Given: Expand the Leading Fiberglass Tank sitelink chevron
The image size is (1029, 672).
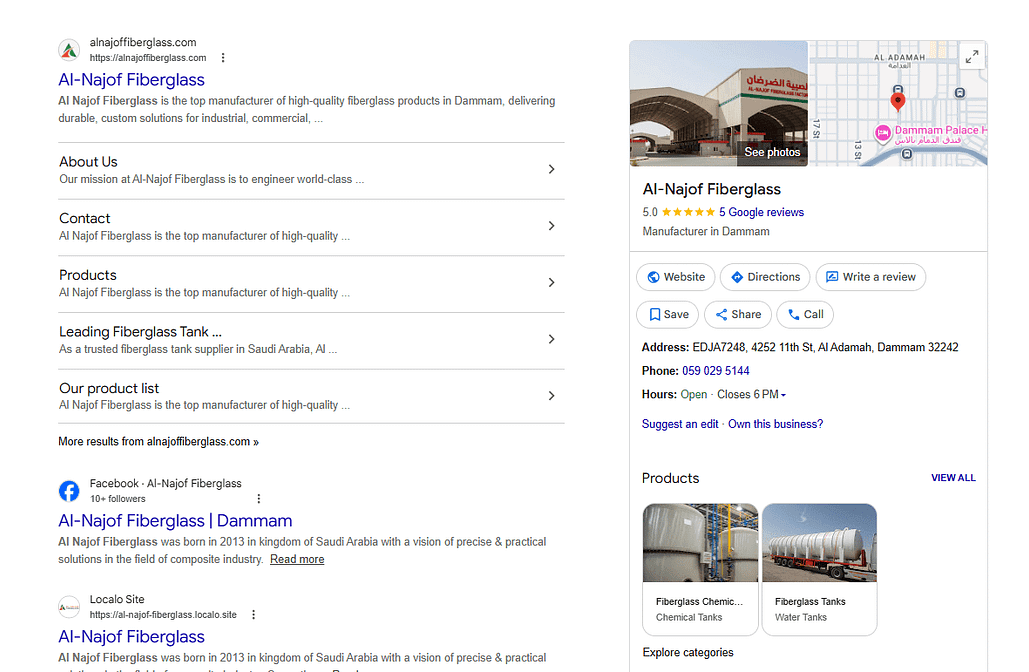Looking at the screenshot, I should [x=551, y=339].
